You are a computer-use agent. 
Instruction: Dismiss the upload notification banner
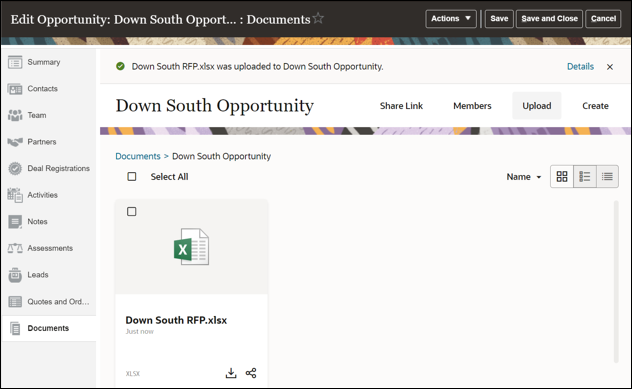point(610,67)
